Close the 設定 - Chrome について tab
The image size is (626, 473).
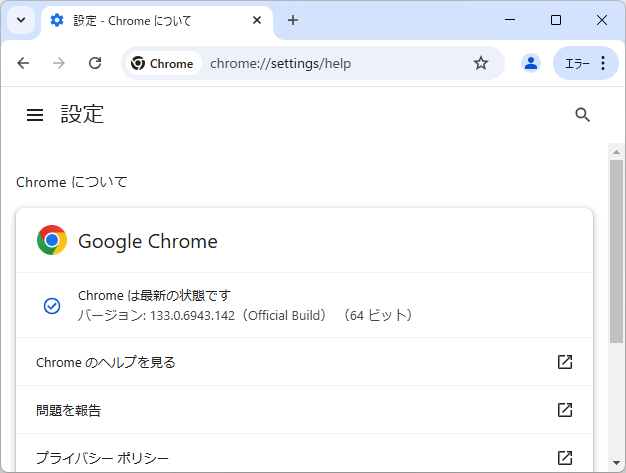point(257,20)
